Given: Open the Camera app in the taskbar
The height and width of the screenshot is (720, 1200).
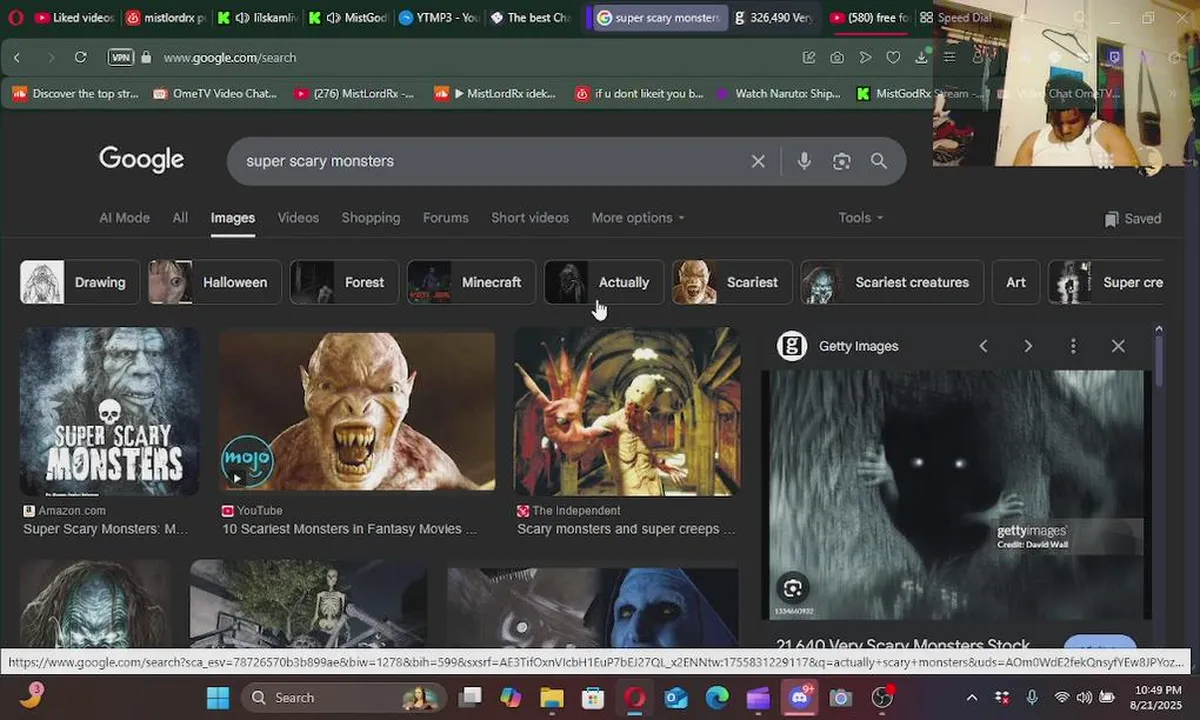Looking at the screenshot, I should [841, 697].
